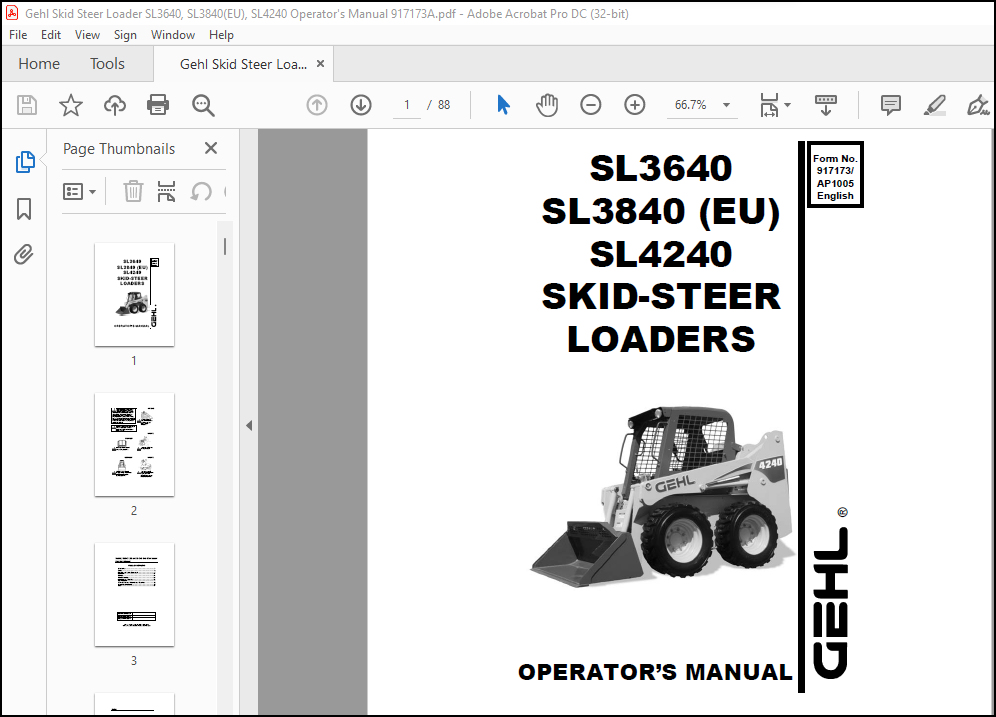This screenshot has height=717, width=996.
Task: Select the page 3 thumbnail
Action: click(x=134, y=594)
